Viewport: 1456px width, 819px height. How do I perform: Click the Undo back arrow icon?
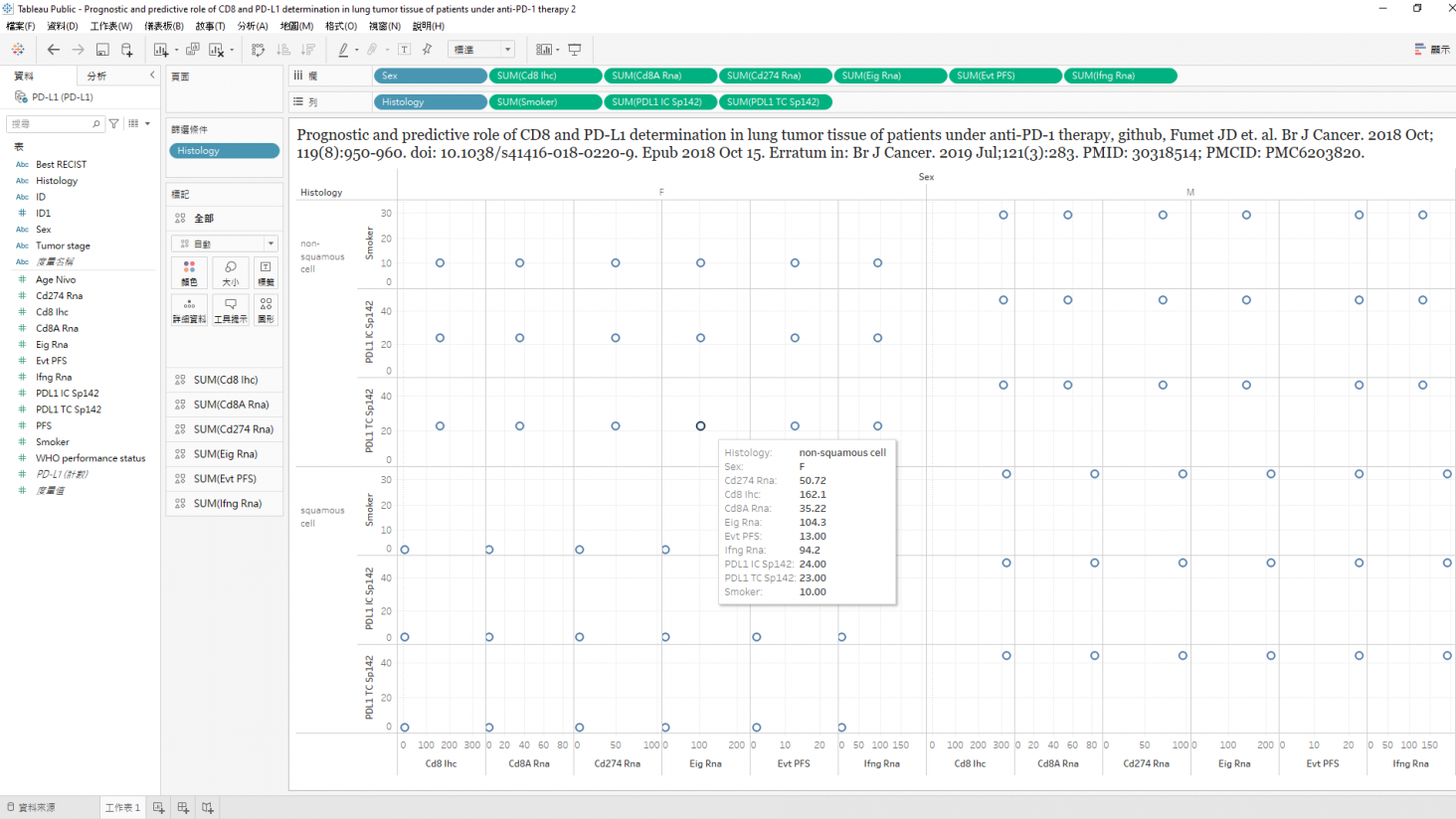(54, 50)
